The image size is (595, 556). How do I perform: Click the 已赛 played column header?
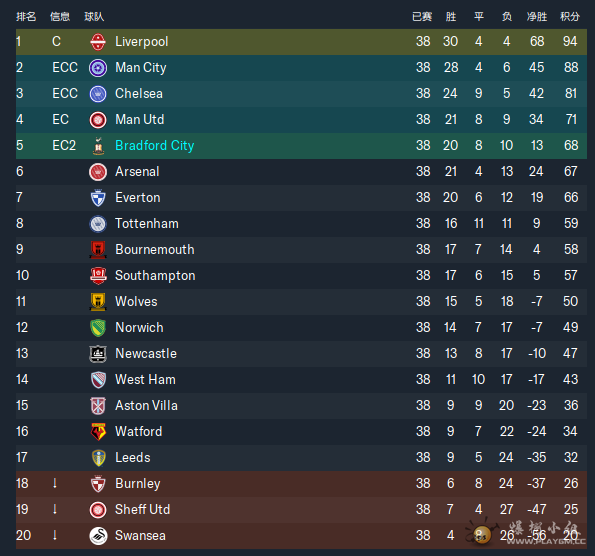coord(422,17)
